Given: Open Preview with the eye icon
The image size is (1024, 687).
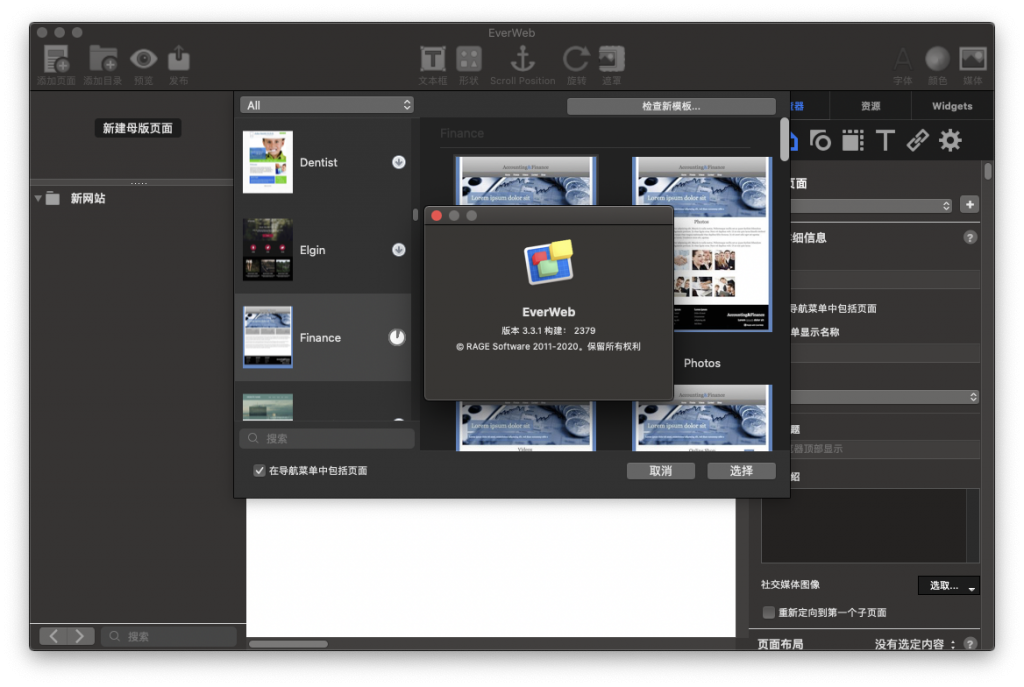Looking at the screenshot, I should [143, 59].
